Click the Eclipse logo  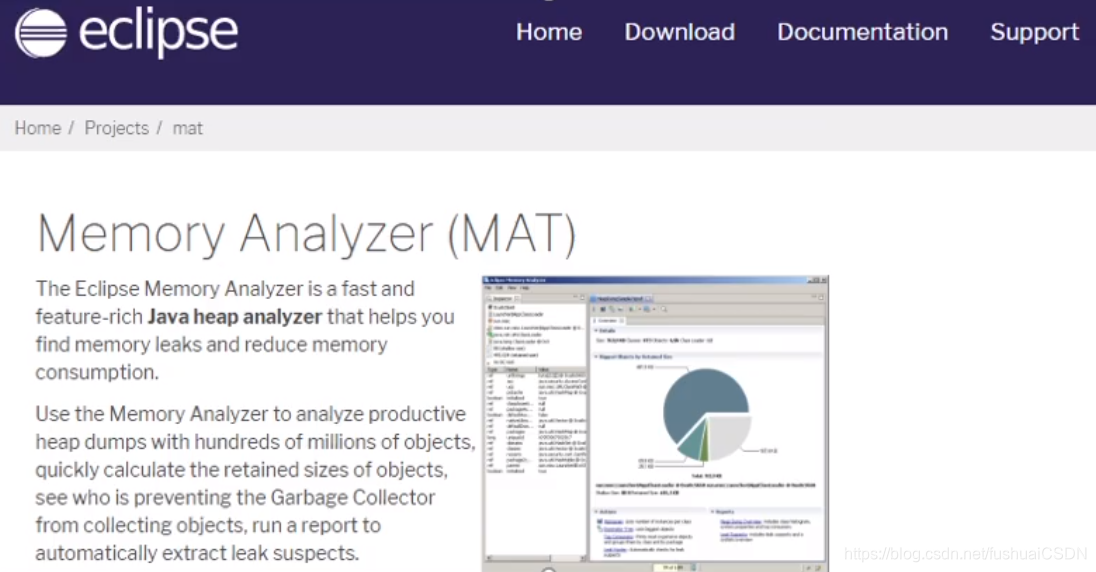(x=127, y=32)
